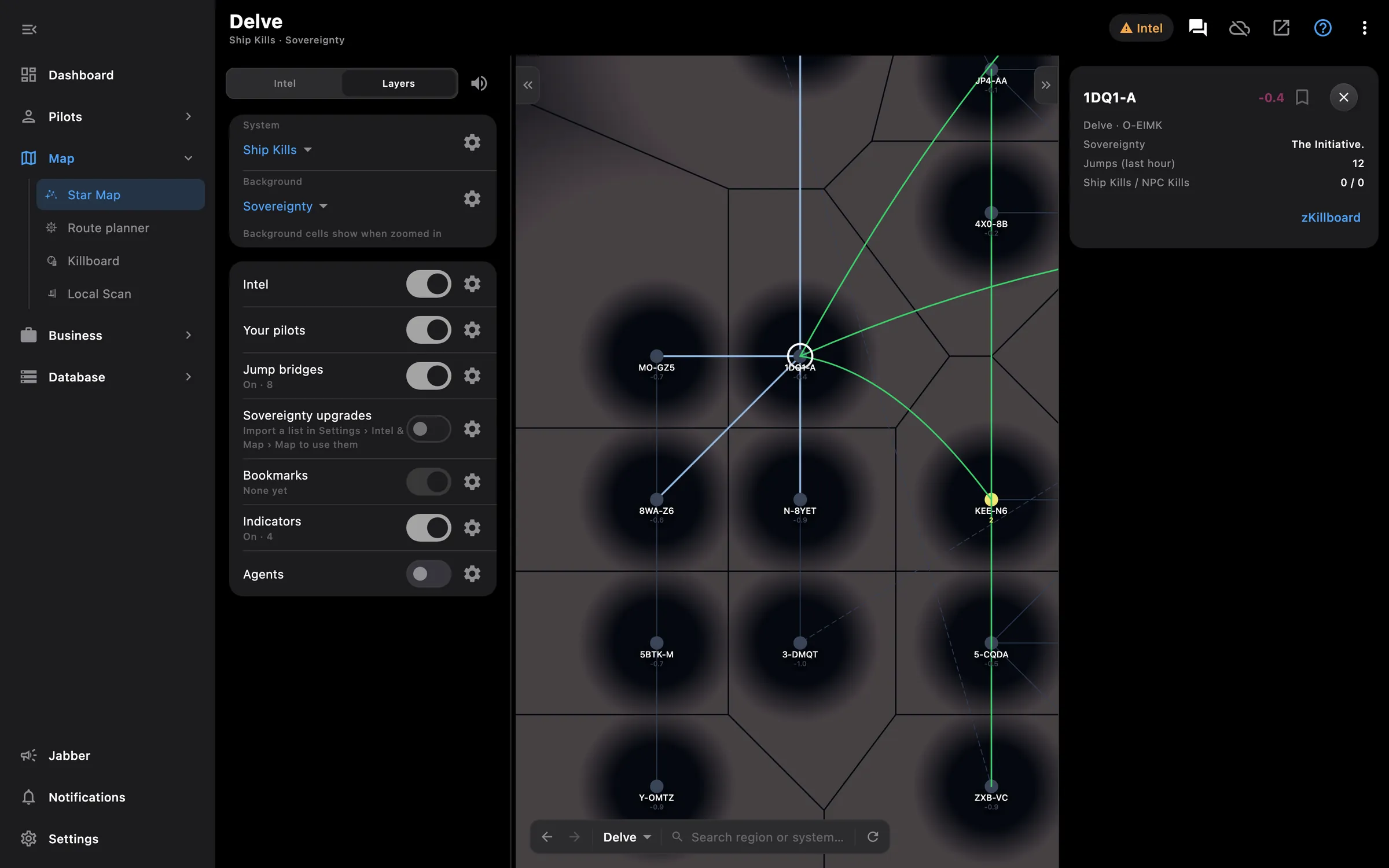Open Ship Kills system layer settings gear

pyautogui.click(x=472, y=142)
